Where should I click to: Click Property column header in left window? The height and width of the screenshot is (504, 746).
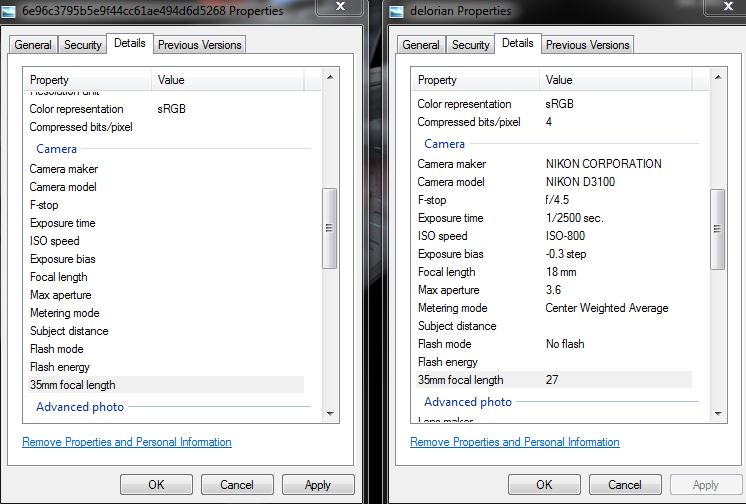click(87, 79)
